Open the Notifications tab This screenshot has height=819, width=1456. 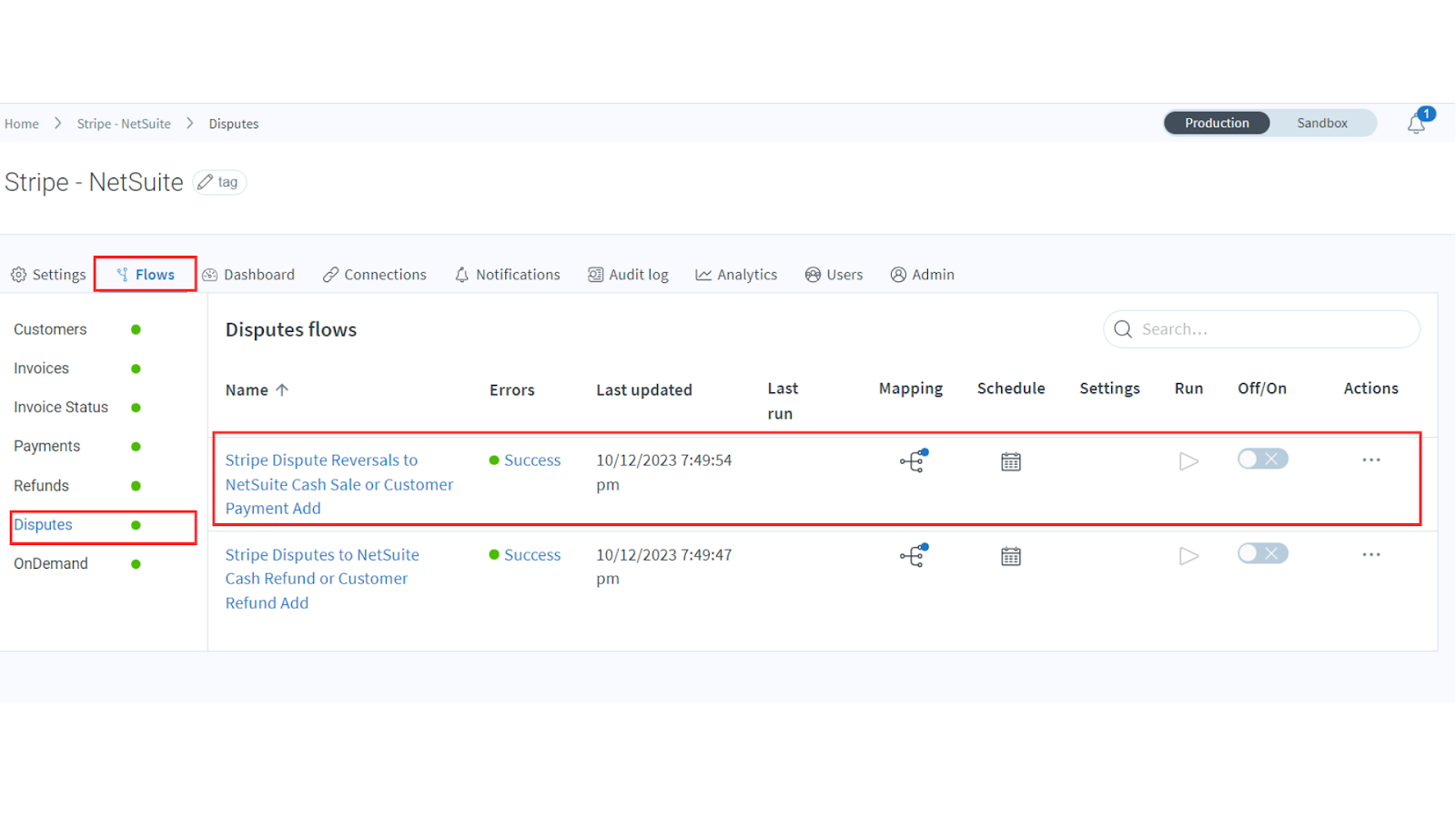click(507, 275)
